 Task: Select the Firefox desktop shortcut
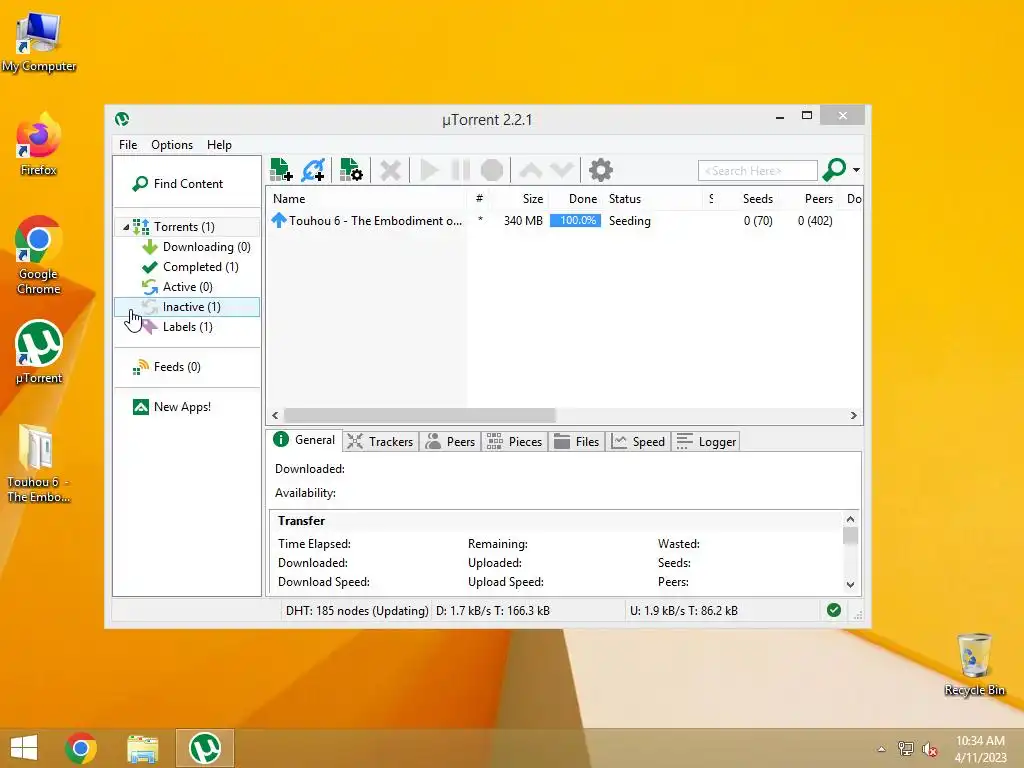(39, 145)
